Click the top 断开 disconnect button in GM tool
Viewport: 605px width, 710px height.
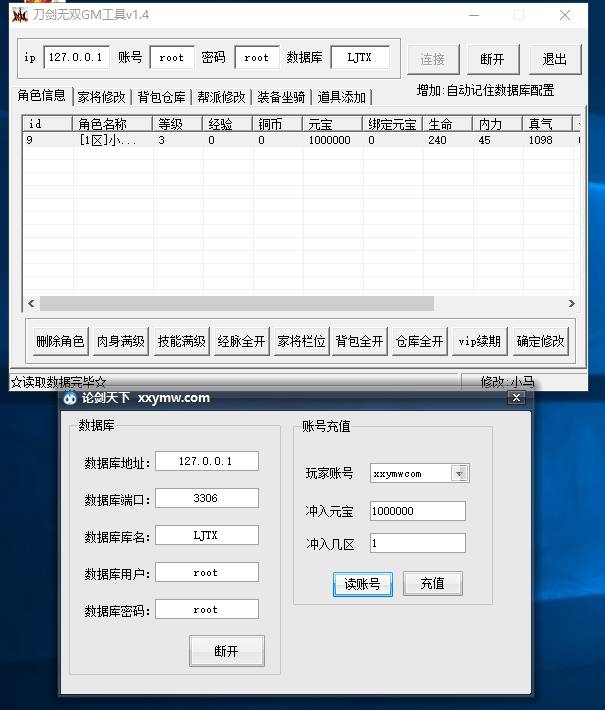[493, 59]
